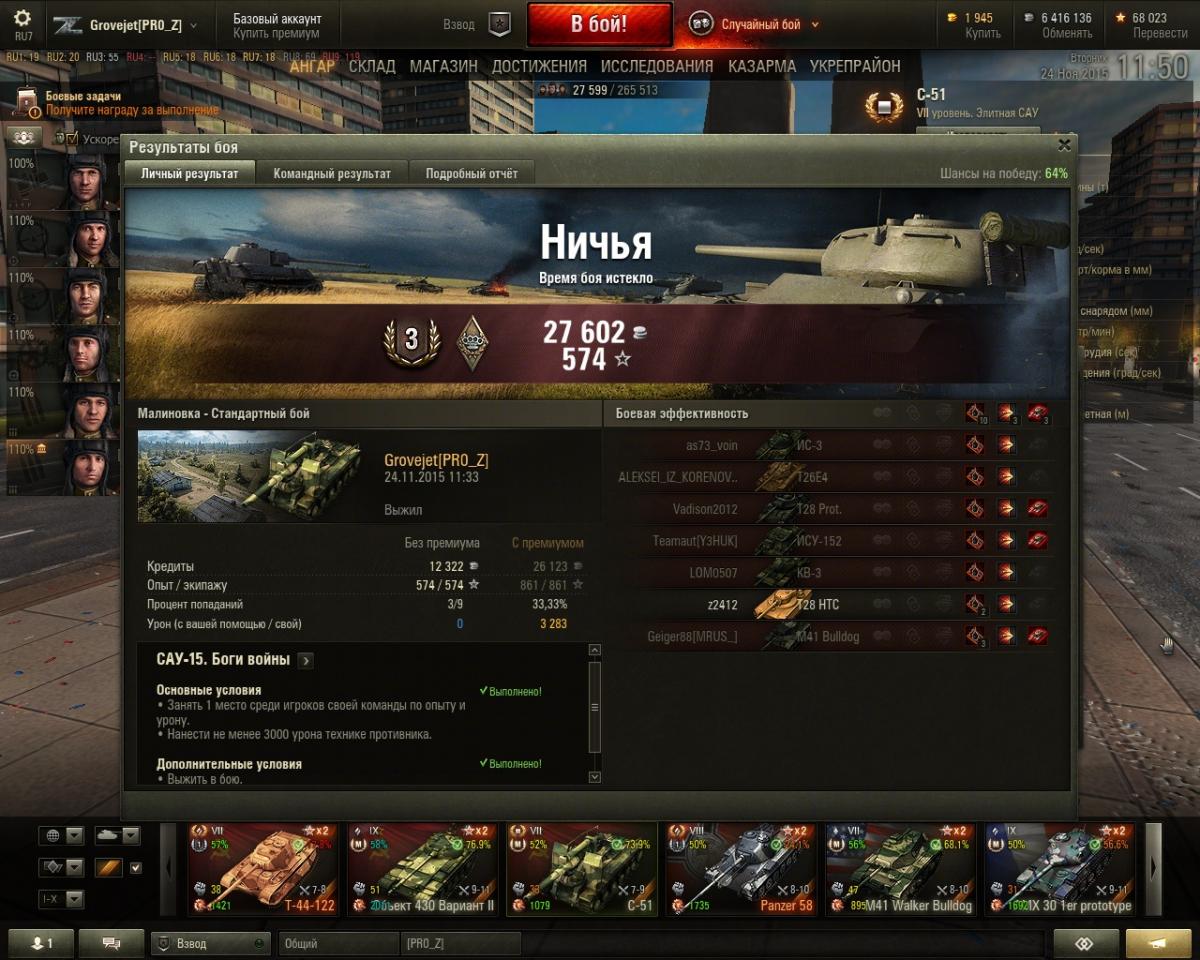Viewport: 1200px width, 960px height.
Task: Toggle the Ускоренное crew training checkbox
Action: point(73,138)
